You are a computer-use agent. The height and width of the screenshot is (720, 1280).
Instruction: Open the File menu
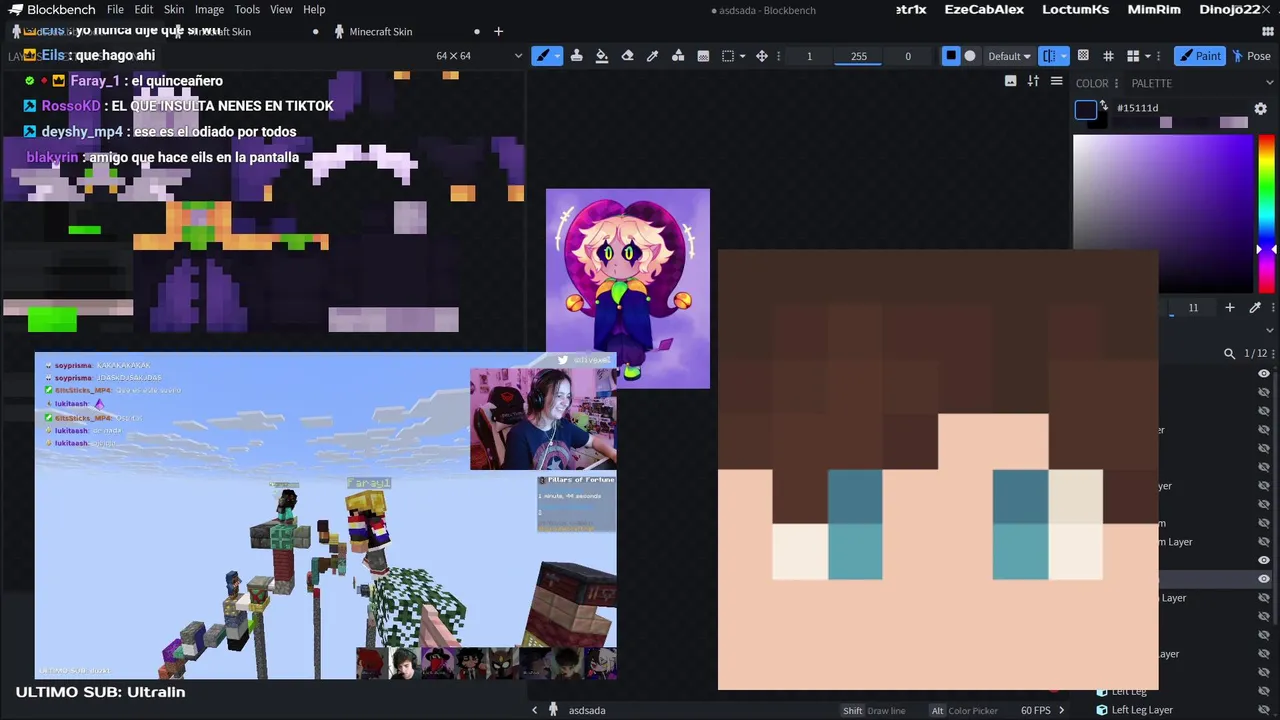[115, 9]
